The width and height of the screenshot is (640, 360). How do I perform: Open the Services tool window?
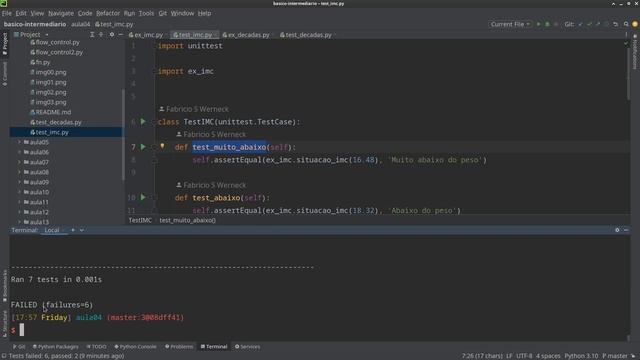[x=247, y=347]
